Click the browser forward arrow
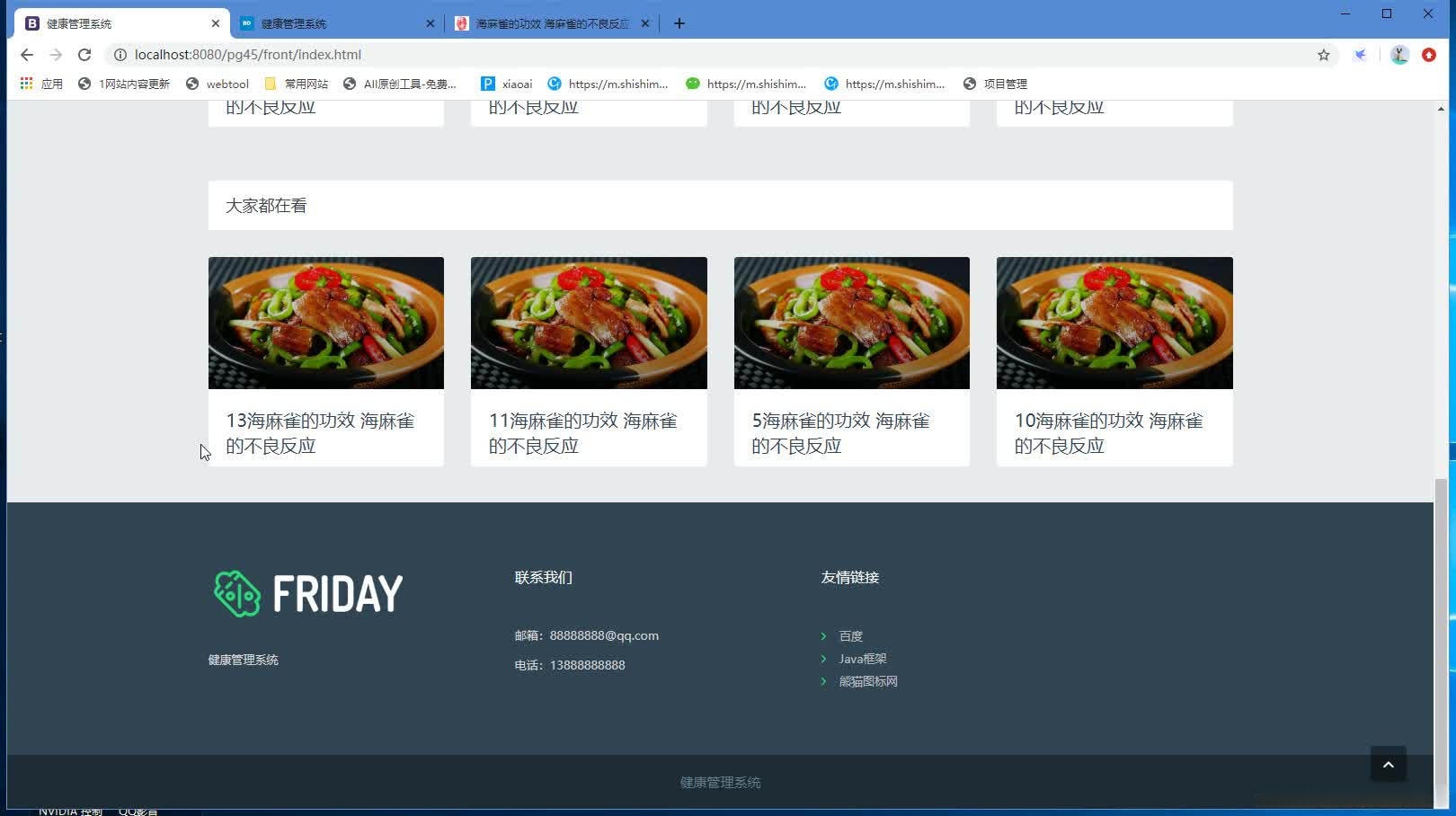Viewport: 1456px width, 816px height. pos(56,55)
